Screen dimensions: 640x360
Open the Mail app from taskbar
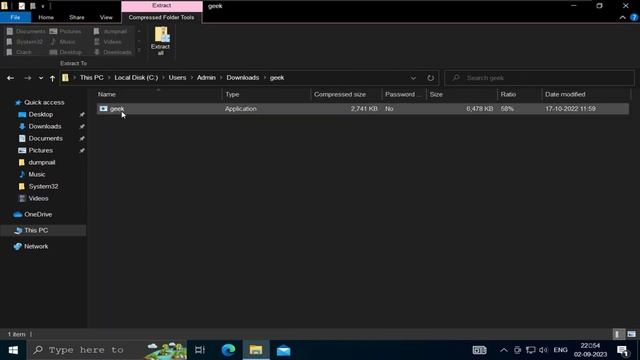point(283,350)
